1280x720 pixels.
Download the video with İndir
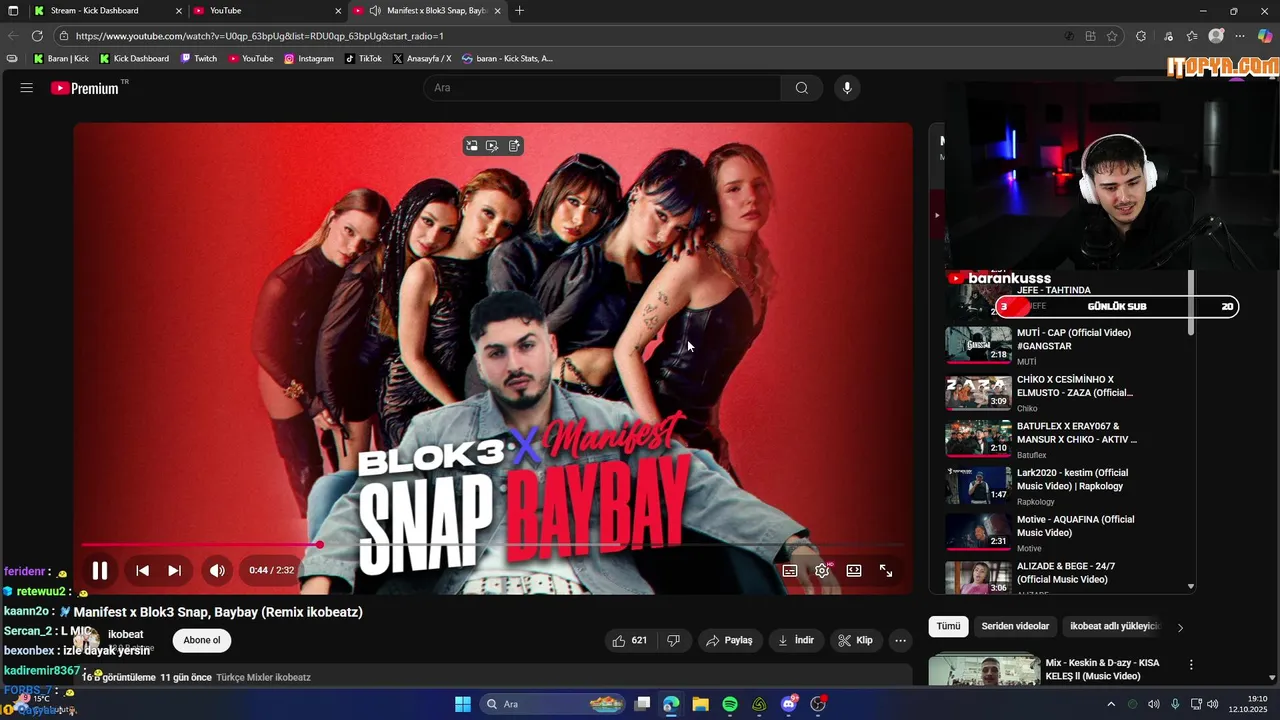tap(796, 641)
